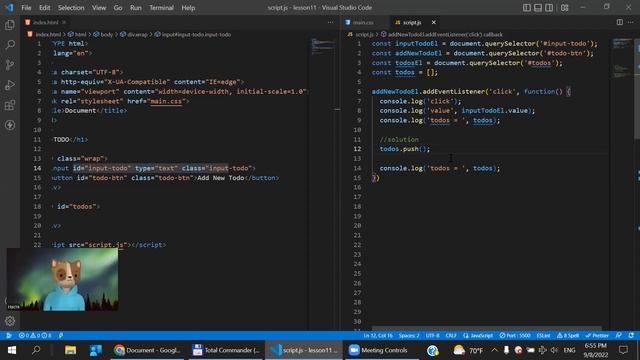Click the errors and warnings status indicator

pyautogui.click(x=35, y=336)
